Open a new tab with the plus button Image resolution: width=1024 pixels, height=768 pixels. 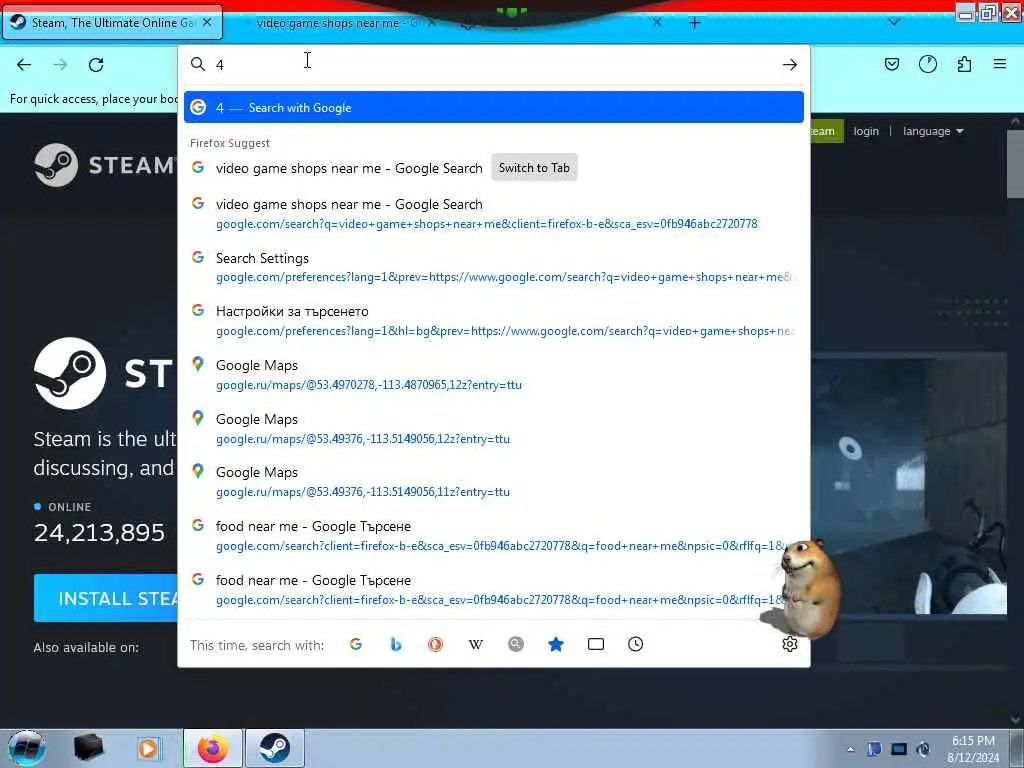click(x=694, y=23)
